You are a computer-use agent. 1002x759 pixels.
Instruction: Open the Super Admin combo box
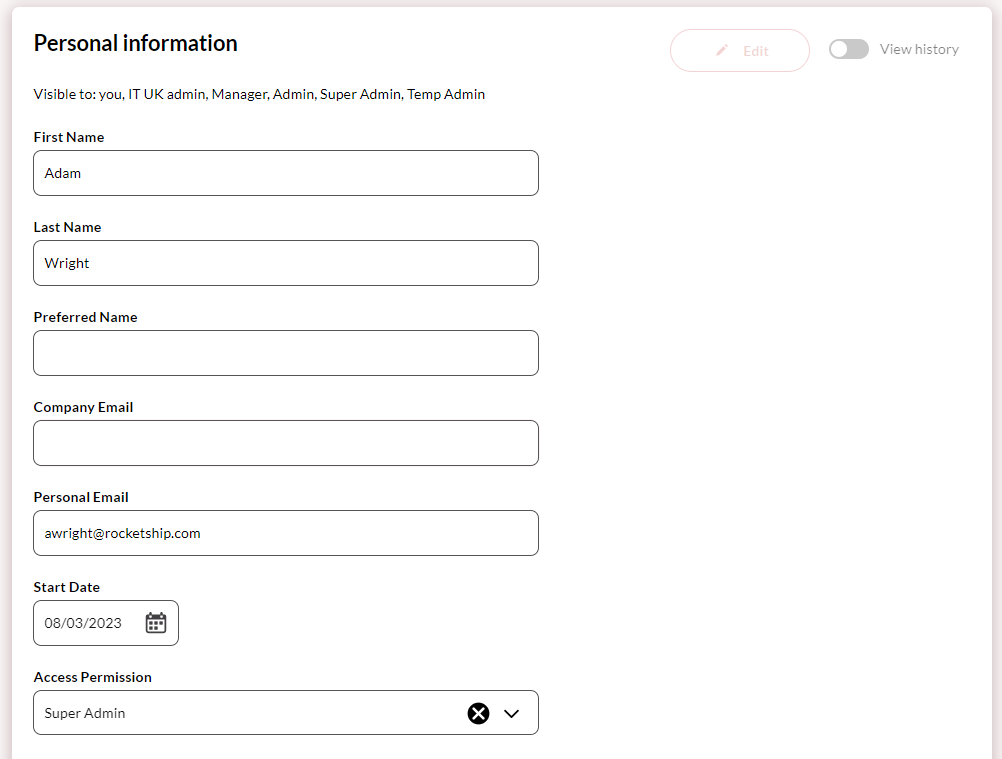pyautogui.click(x=250, y=713)
